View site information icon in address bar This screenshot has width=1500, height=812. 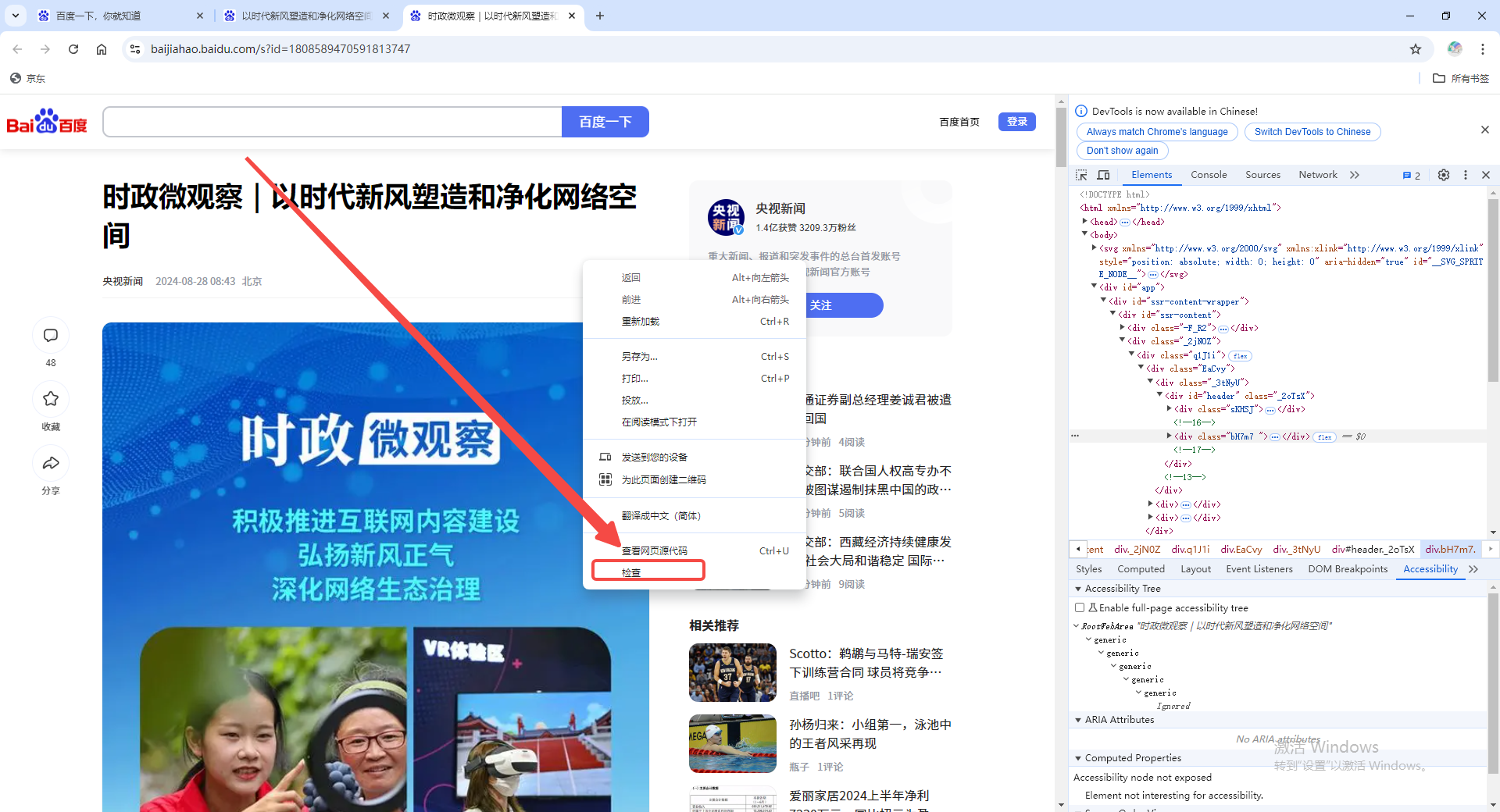135,49
